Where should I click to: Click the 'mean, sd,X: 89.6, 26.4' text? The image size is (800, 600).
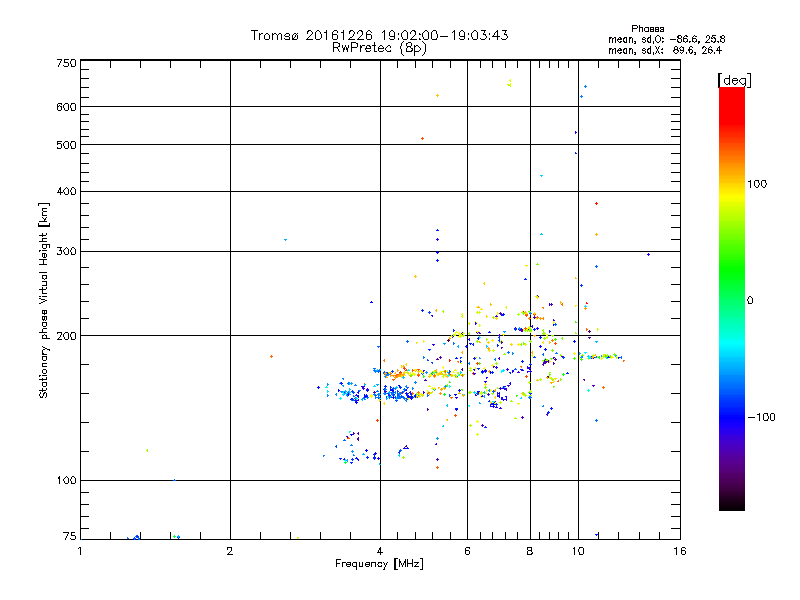pos(665,50)
